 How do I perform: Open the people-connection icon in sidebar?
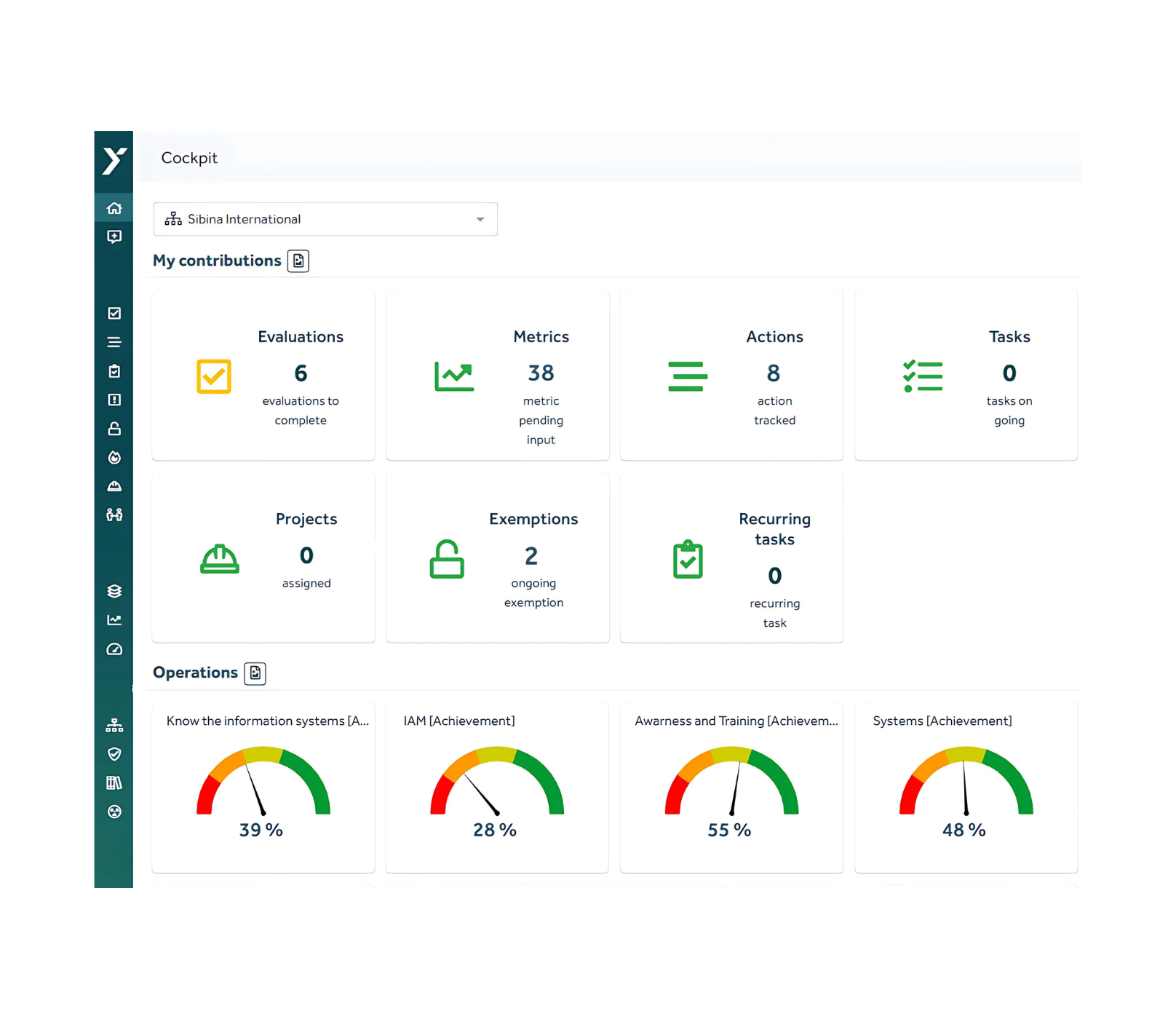(114, 515)
